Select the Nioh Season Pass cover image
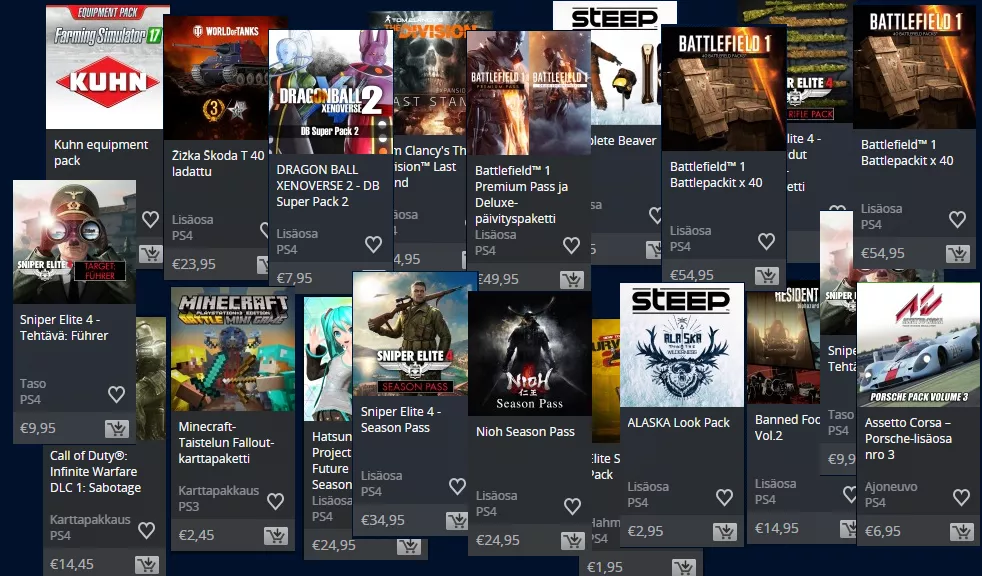Screen dimensions: 982x576 point(529,354)
